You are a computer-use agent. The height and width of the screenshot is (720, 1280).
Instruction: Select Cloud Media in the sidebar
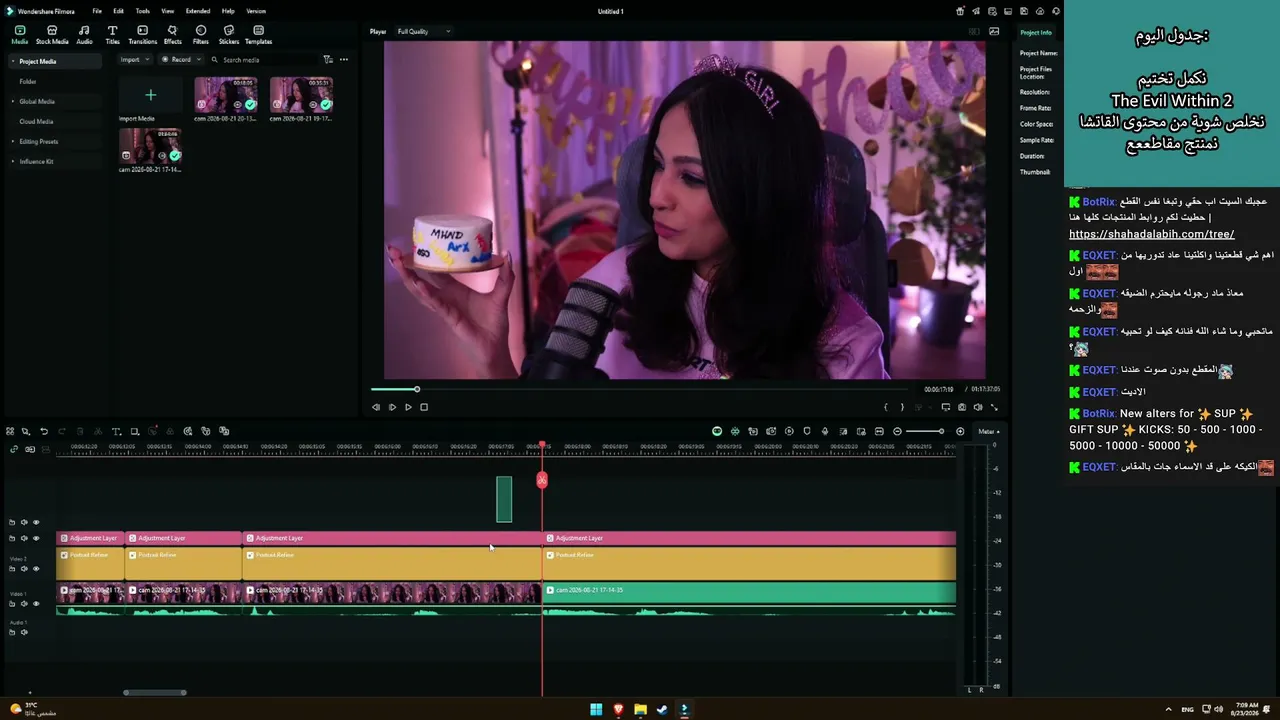36,121
